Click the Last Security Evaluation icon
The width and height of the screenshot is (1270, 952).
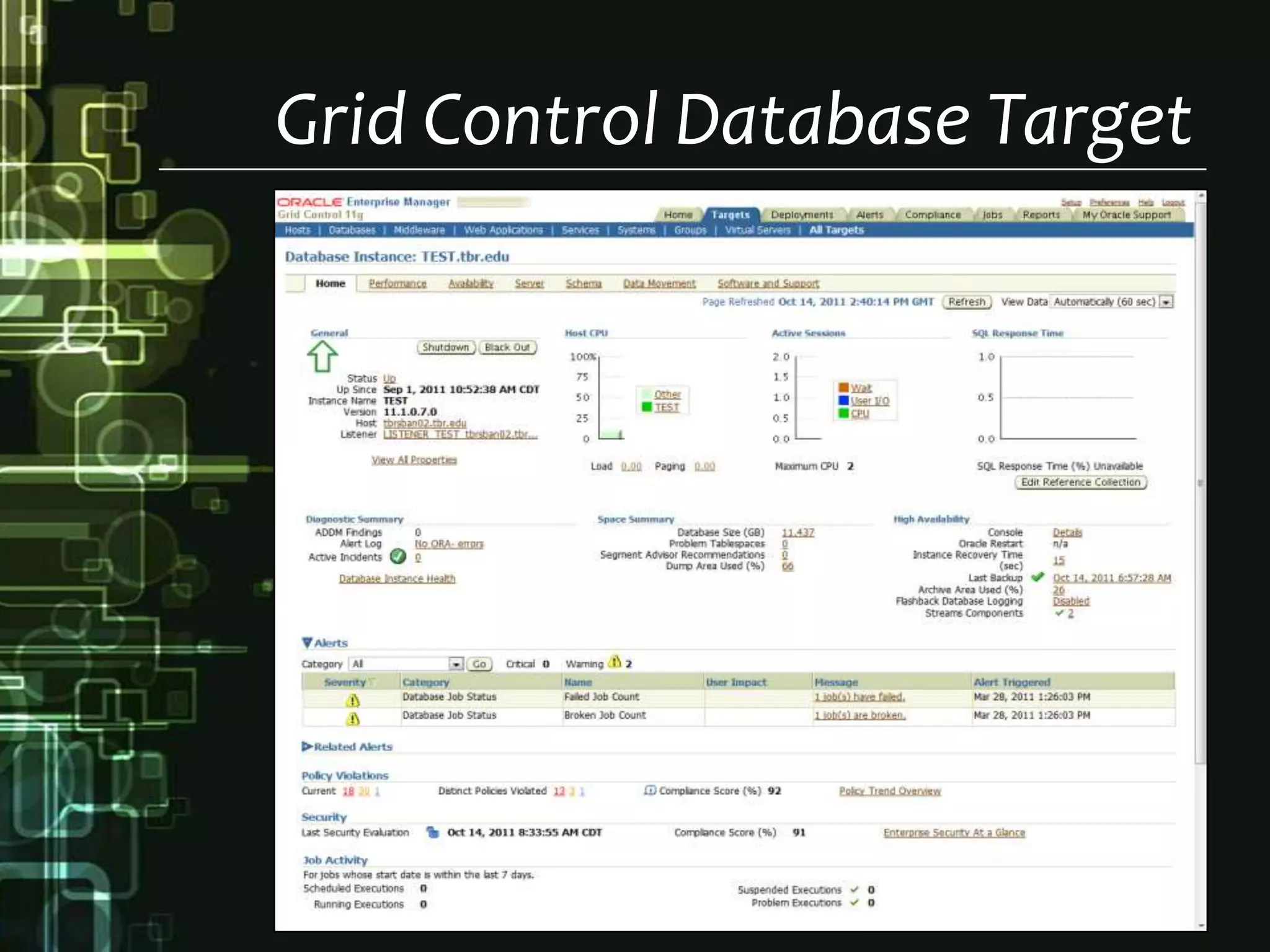433,832
